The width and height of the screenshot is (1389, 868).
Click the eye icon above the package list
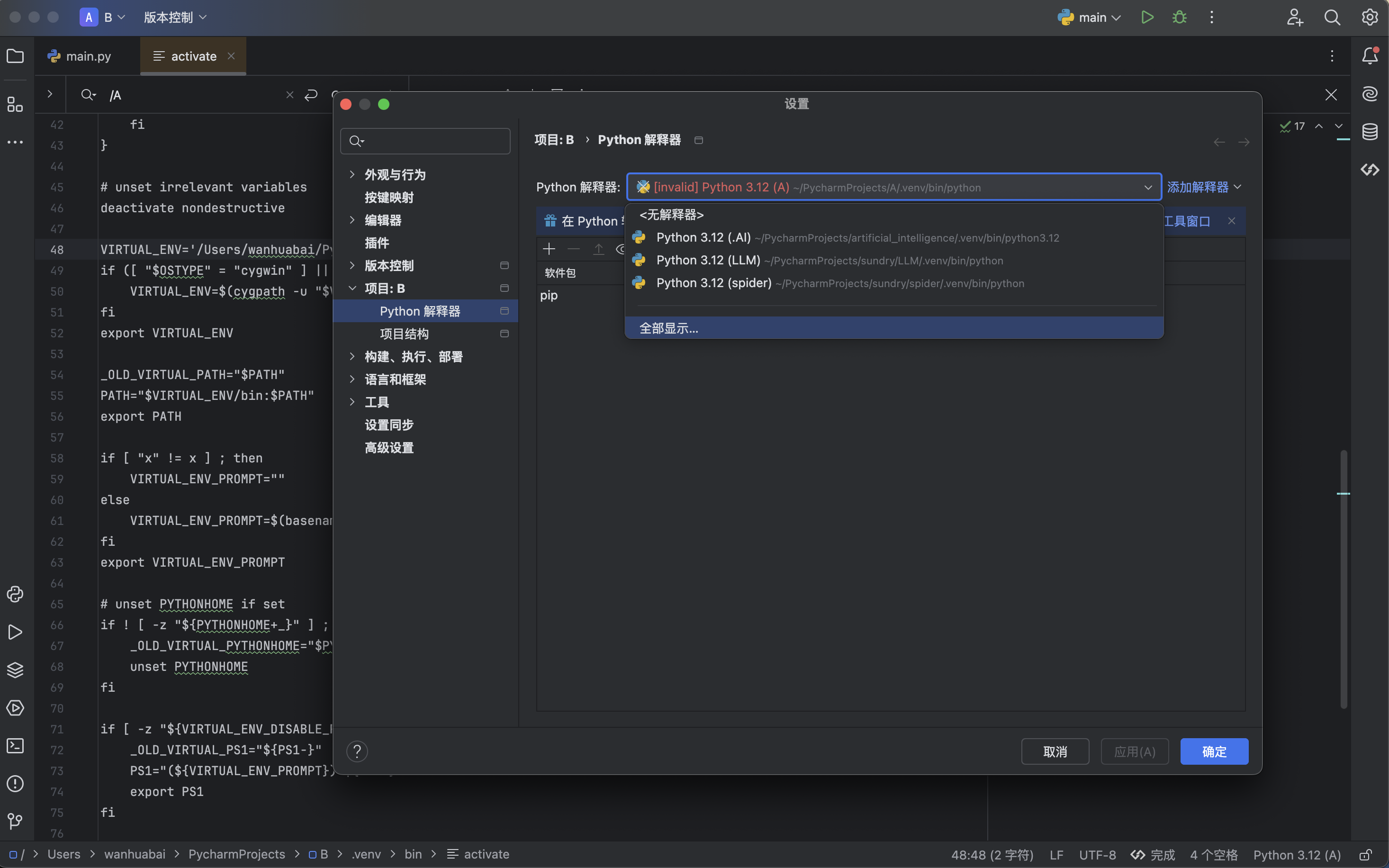(621, 249)
